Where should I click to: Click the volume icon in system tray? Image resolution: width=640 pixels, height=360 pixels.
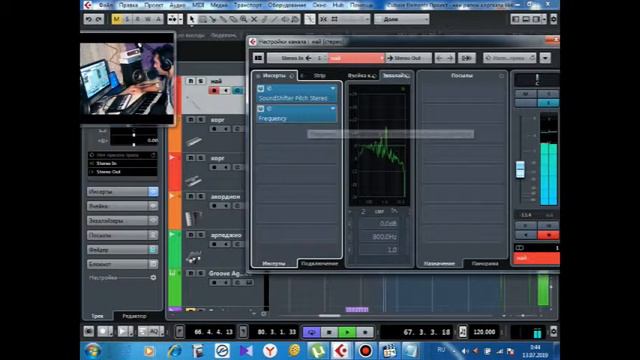coord(465,351)
